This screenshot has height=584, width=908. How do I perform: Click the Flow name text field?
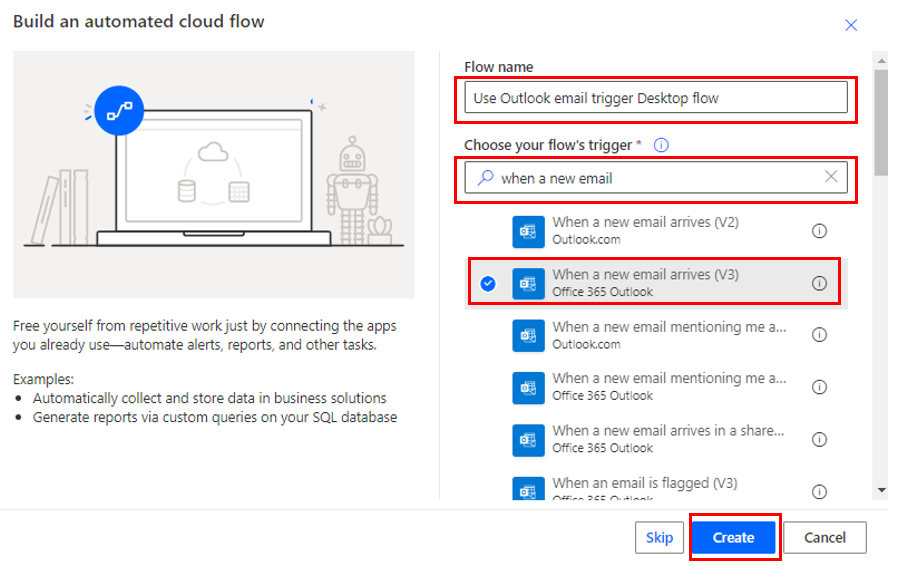pyautogui.click(x=656, y=98)
